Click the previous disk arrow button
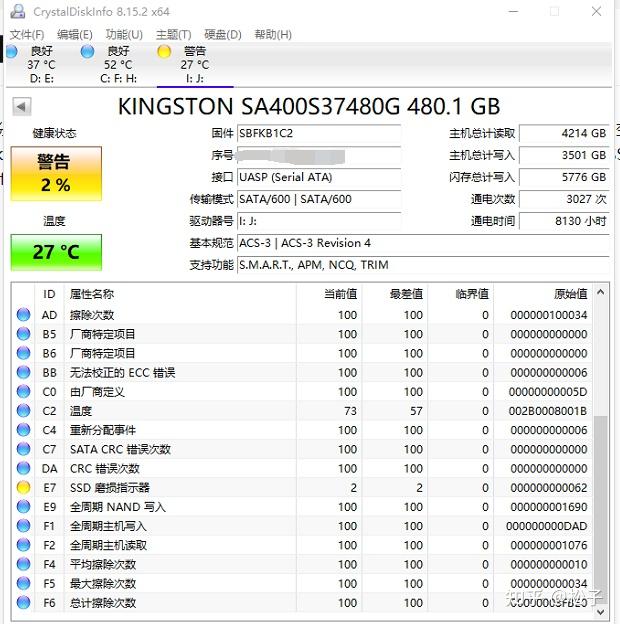The height and width of the screenshot is (624, 620). (21, 107)
